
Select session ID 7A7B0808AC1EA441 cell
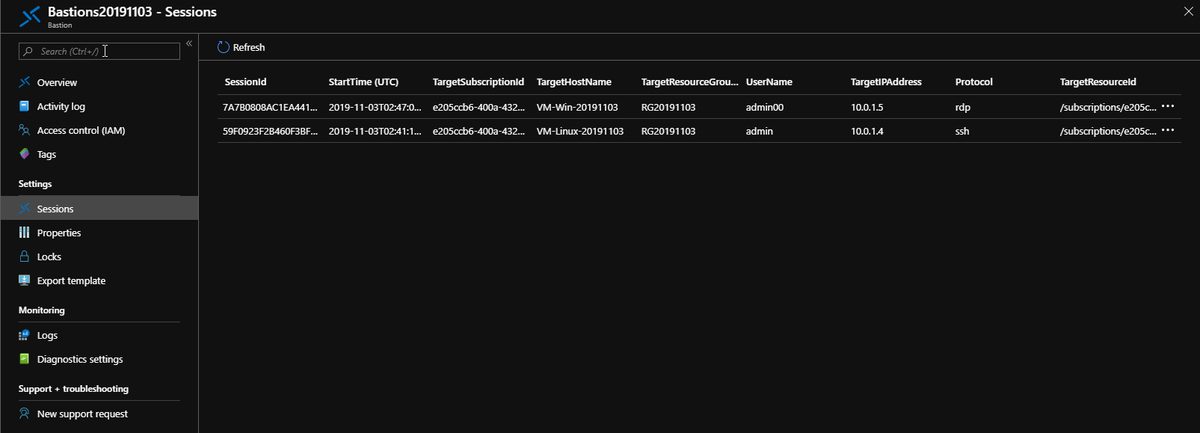pos(271,106)
